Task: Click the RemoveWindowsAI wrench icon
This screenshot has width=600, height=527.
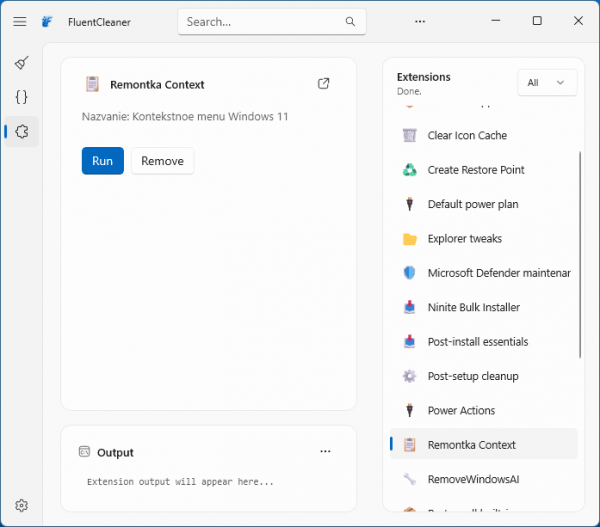Action: coord(409,479)
